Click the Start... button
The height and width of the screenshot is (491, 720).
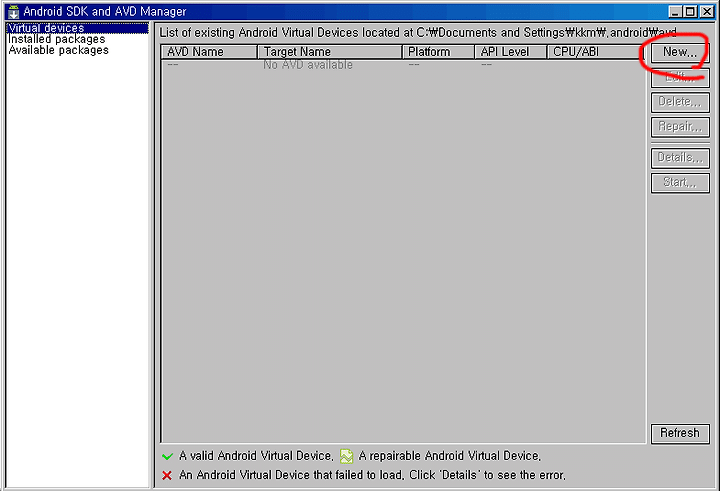pos(680,183)
